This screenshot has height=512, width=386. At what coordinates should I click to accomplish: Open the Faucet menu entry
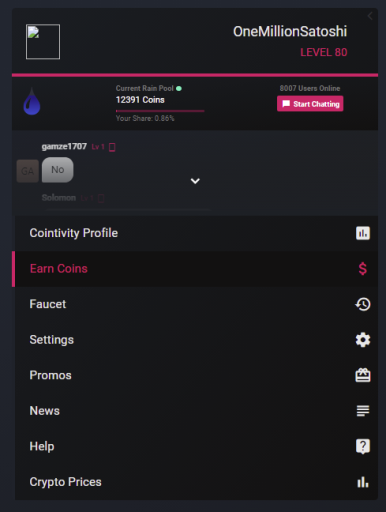point(196,304)
